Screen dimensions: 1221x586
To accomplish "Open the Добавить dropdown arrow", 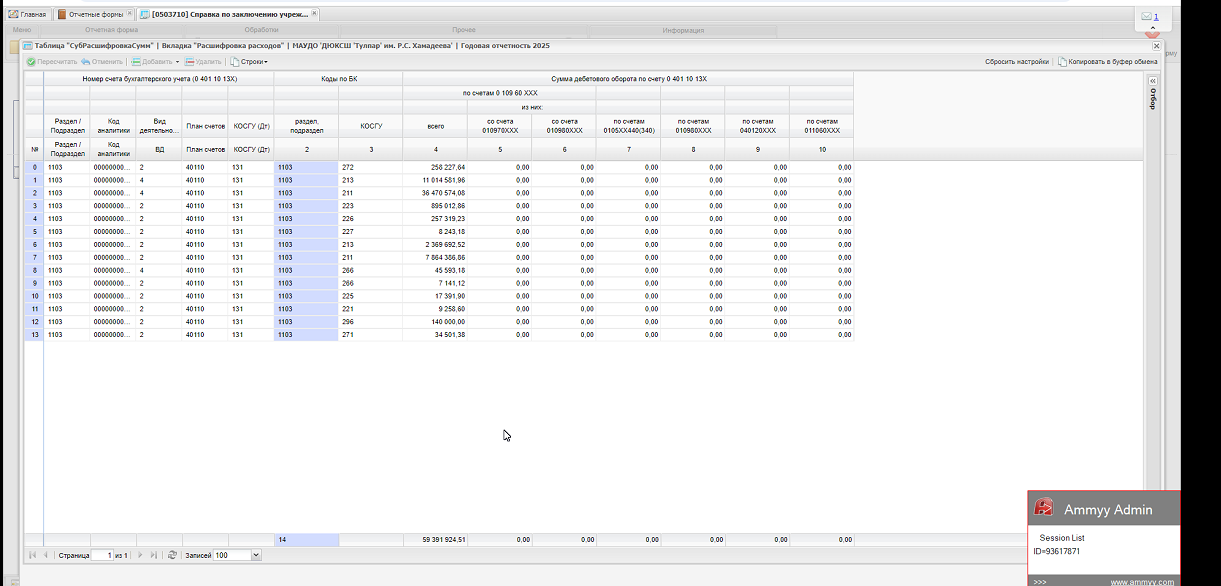I will [x=177, y=62].
